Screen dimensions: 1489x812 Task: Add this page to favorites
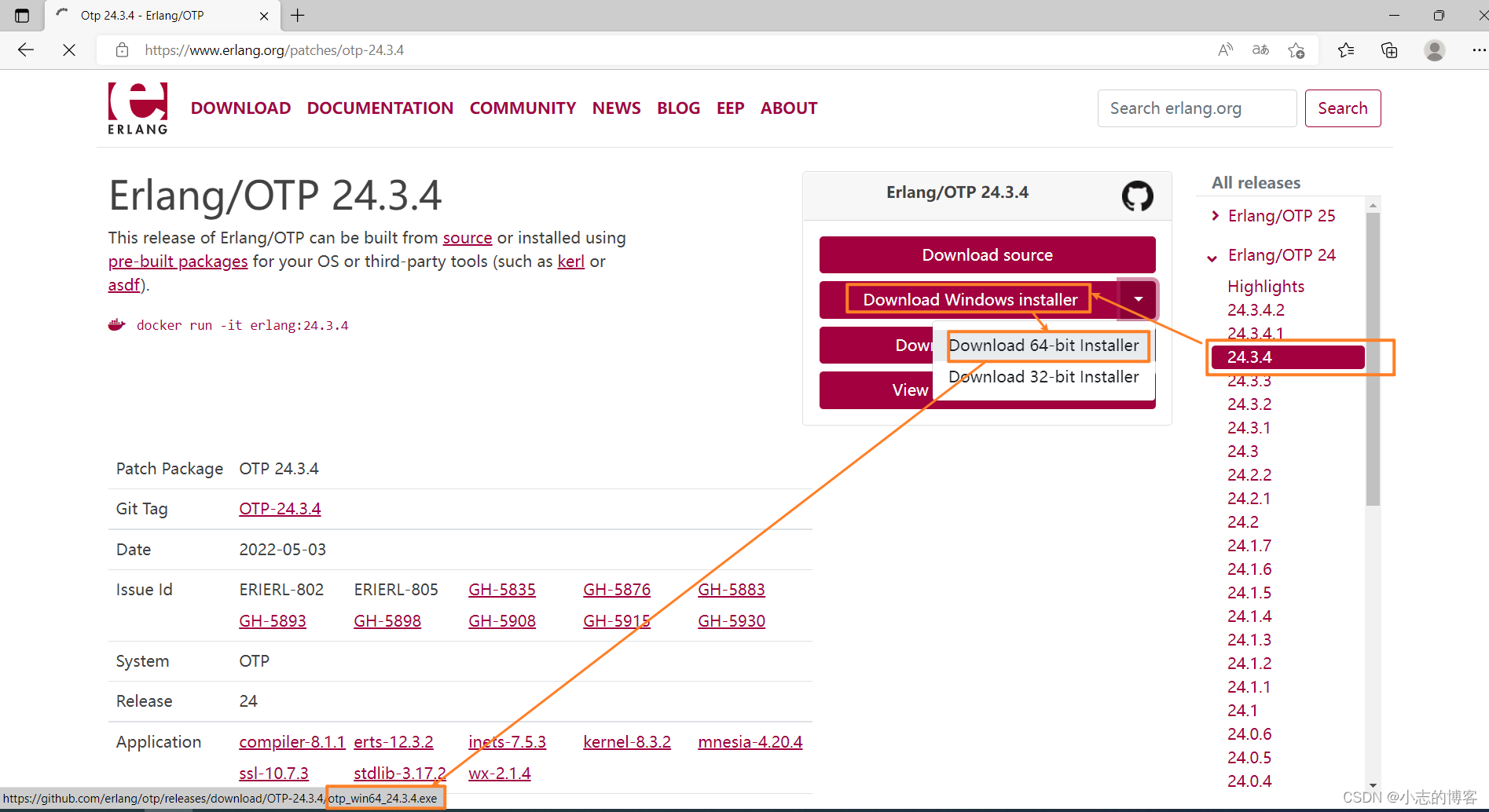(1296, 50)
